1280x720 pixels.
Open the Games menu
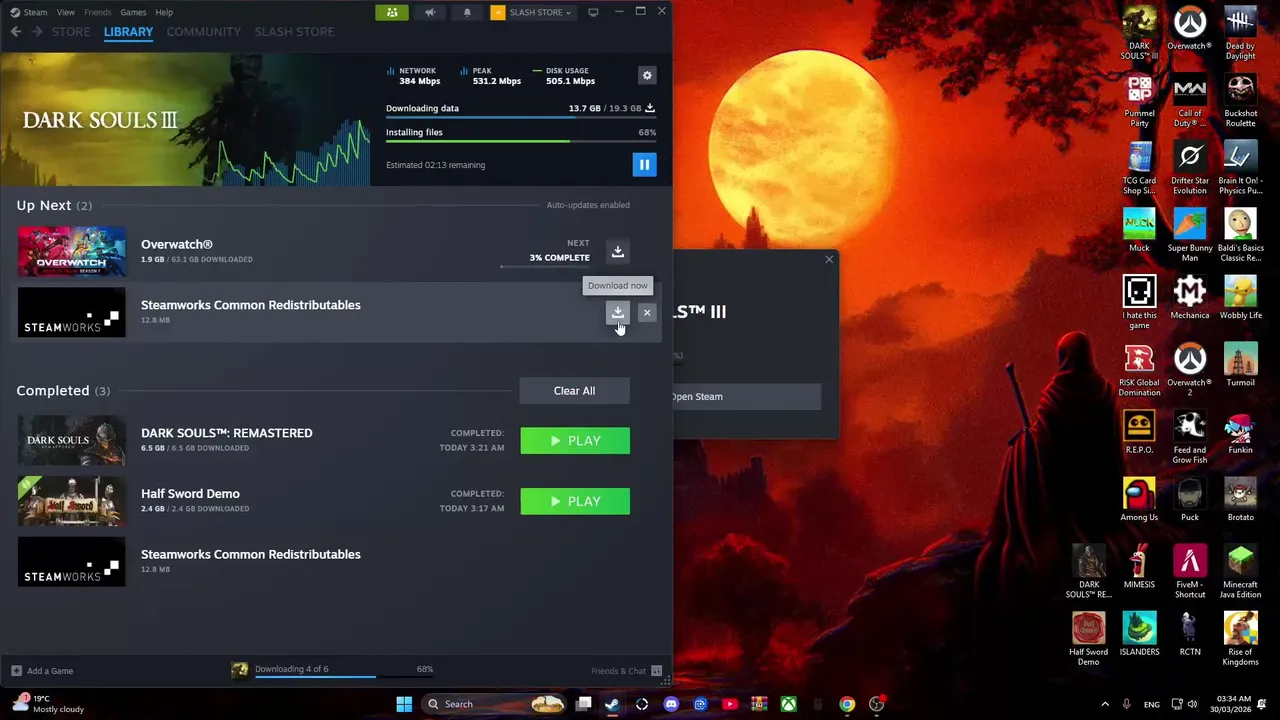(x=133, y=12)
